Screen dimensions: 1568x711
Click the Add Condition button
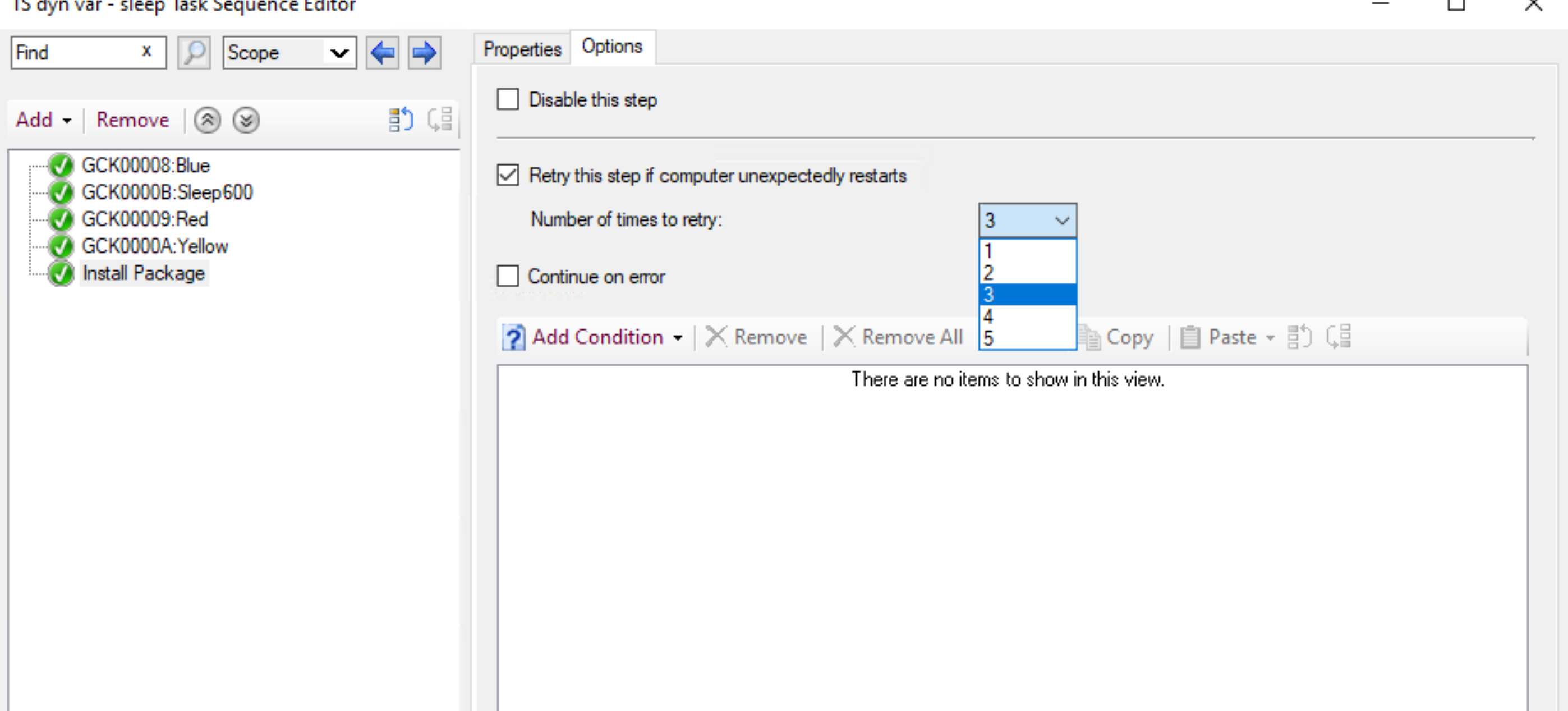(591, 337)
